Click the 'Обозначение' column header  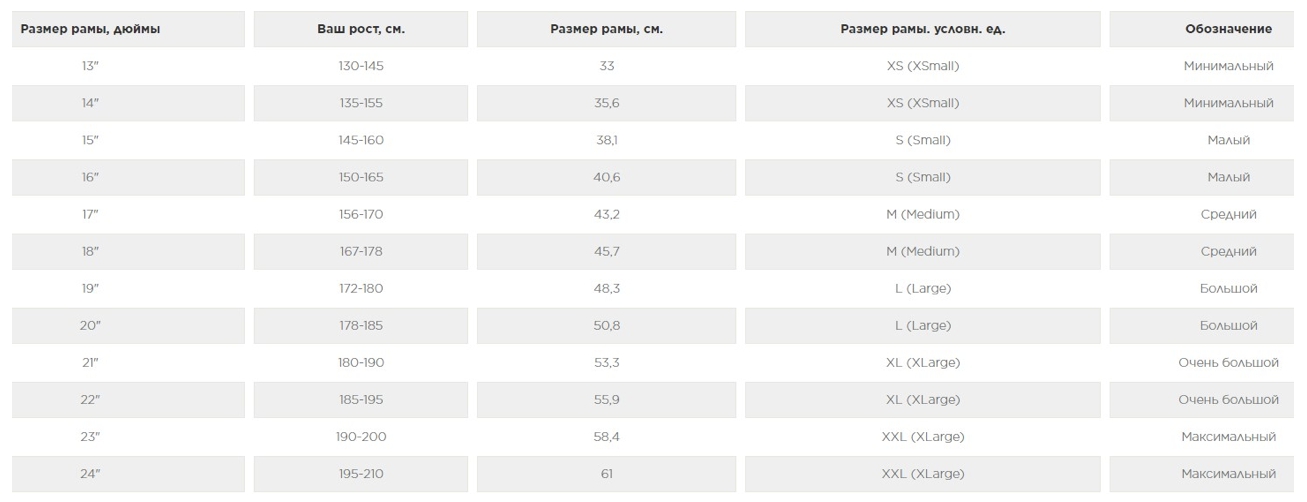click(1228, 29)
